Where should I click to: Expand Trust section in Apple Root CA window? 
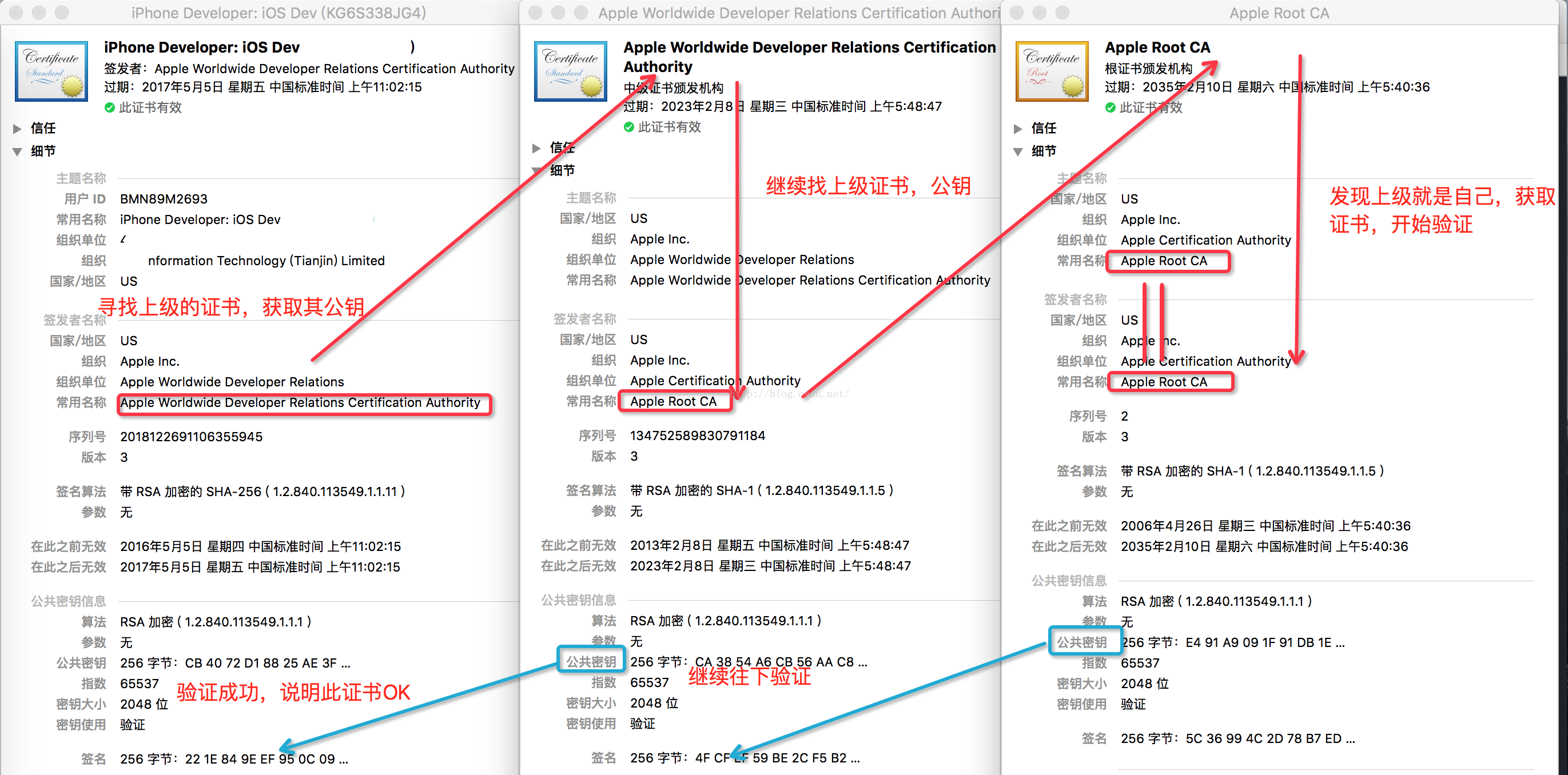[1018, 129]
